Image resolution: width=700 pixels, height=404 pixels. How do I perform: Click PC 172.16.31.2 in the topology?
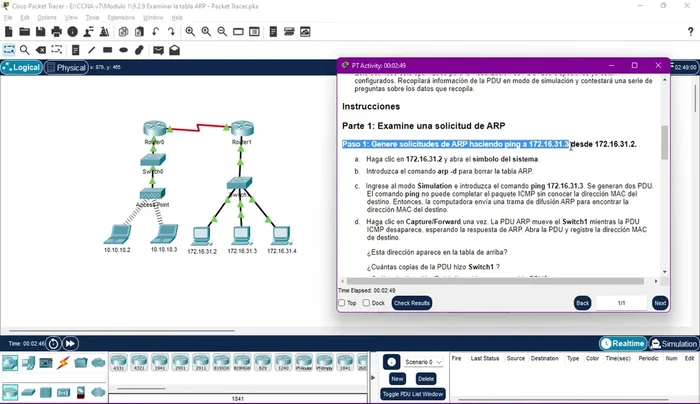pyautogui.click(x=201, y=236)
